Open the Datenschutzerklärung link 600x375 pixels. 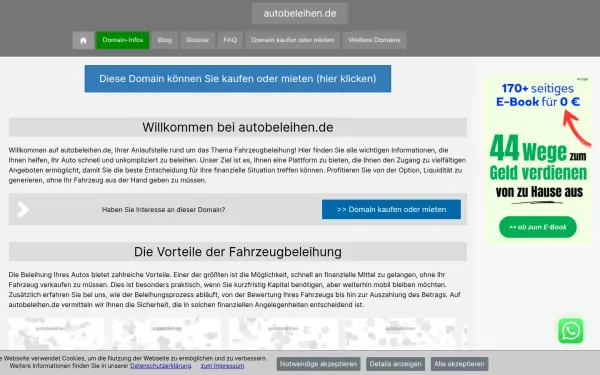coord(161,366)
